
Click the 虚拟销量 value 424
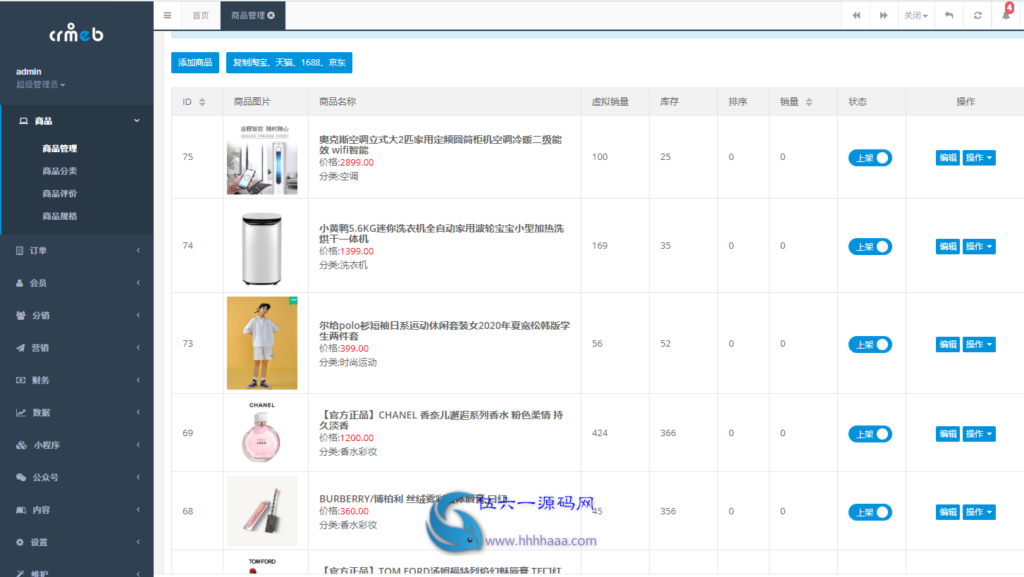pyautogui.click(x=600, y=433)
